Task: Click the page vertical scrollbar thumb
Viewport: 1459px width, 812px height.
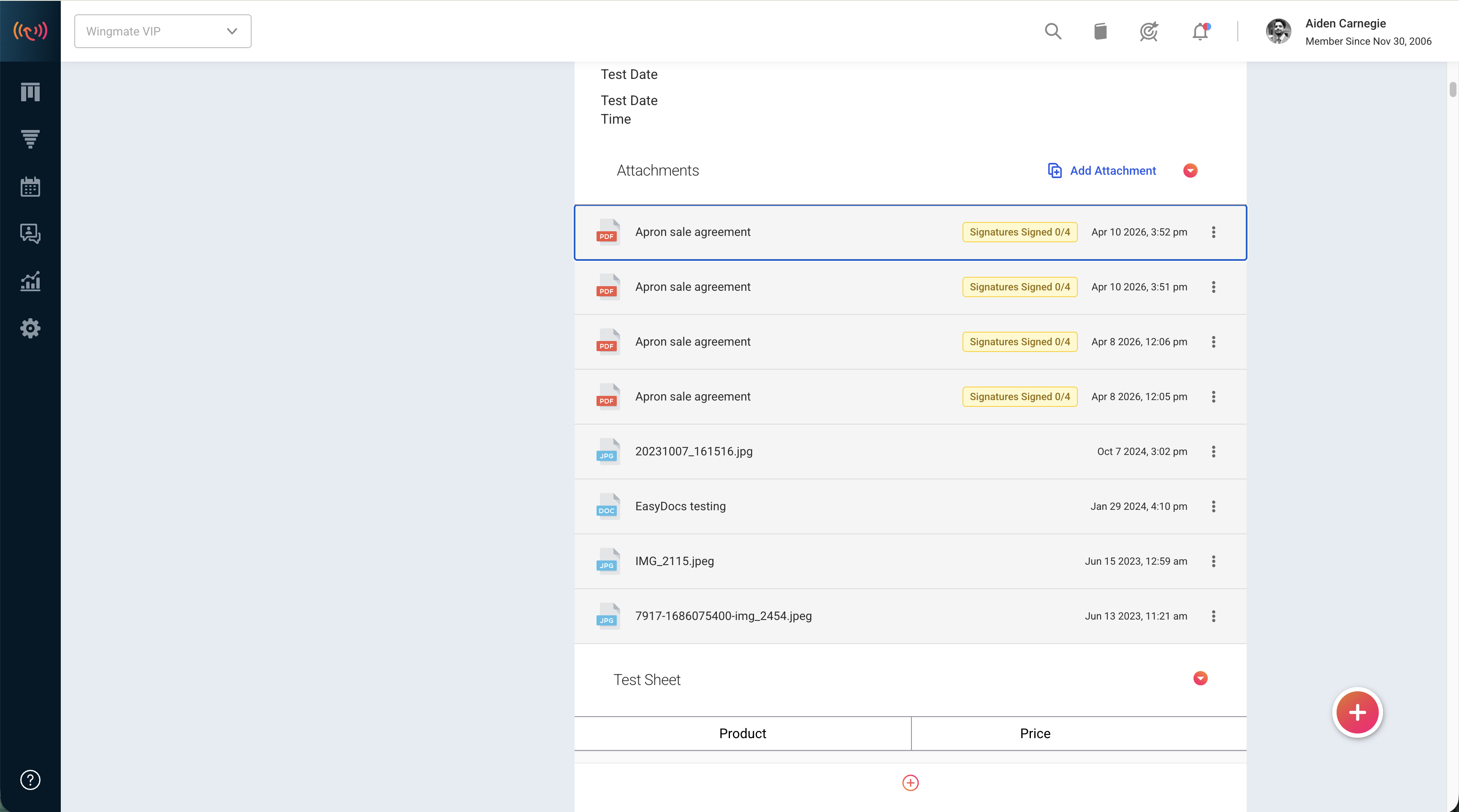Action: click(1453, 89)
